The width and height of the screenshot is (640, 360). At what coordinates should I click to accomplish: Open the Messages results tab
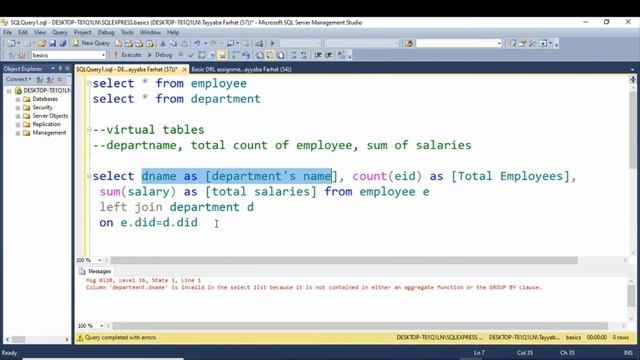[x=95, y=271]
